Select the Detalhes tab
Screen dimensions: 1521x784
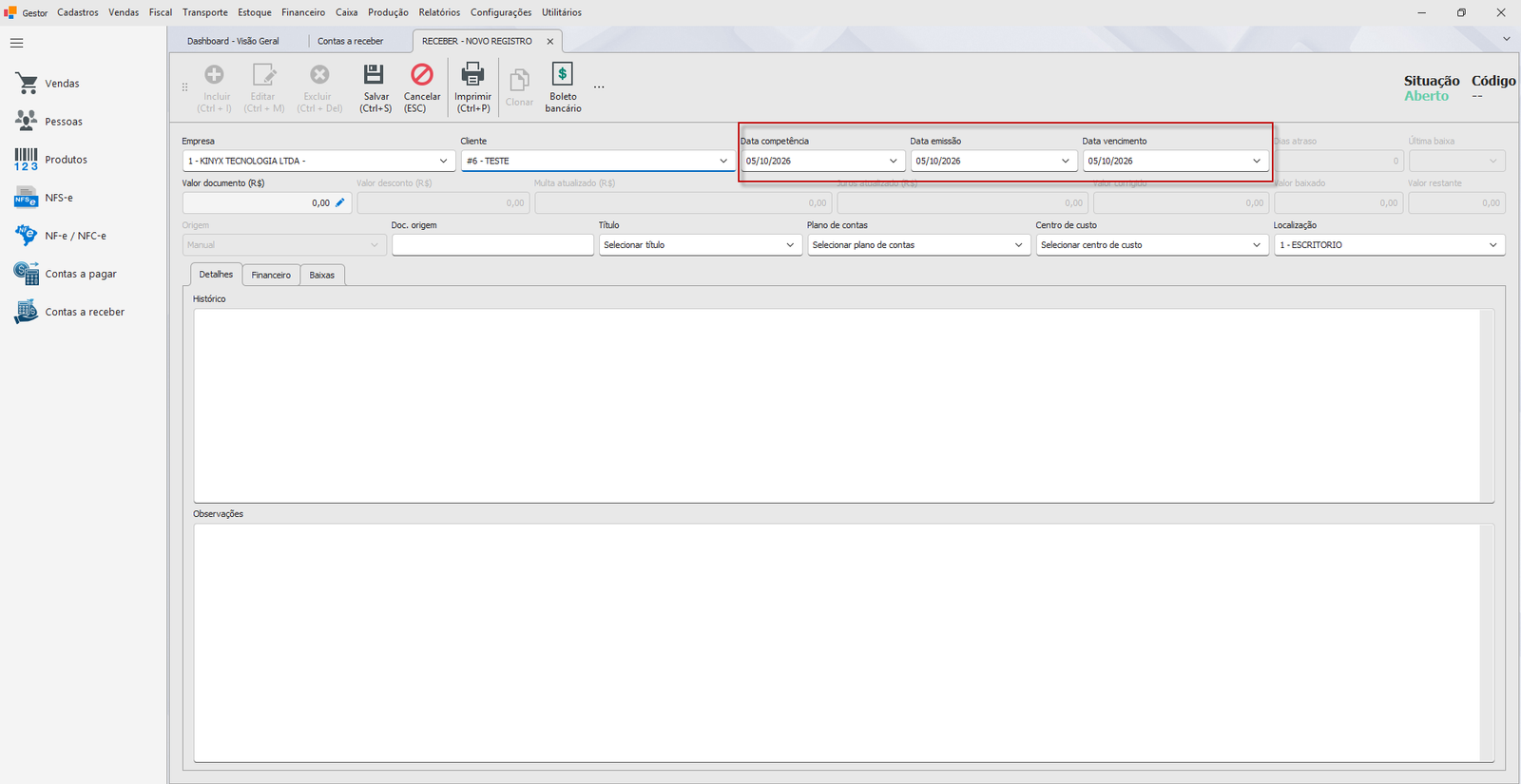tap(216, 275)
